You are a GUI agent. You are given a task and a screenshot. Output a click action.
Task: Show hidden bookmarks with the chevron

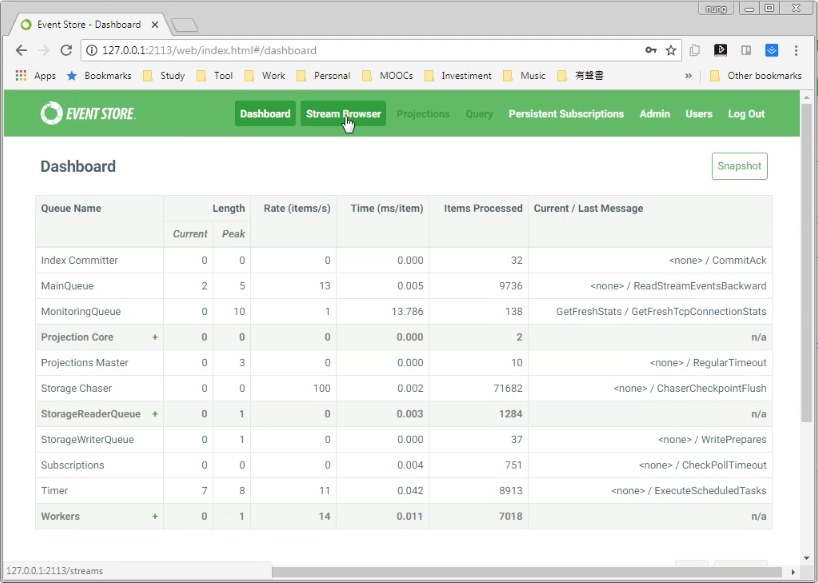point(688,76)
